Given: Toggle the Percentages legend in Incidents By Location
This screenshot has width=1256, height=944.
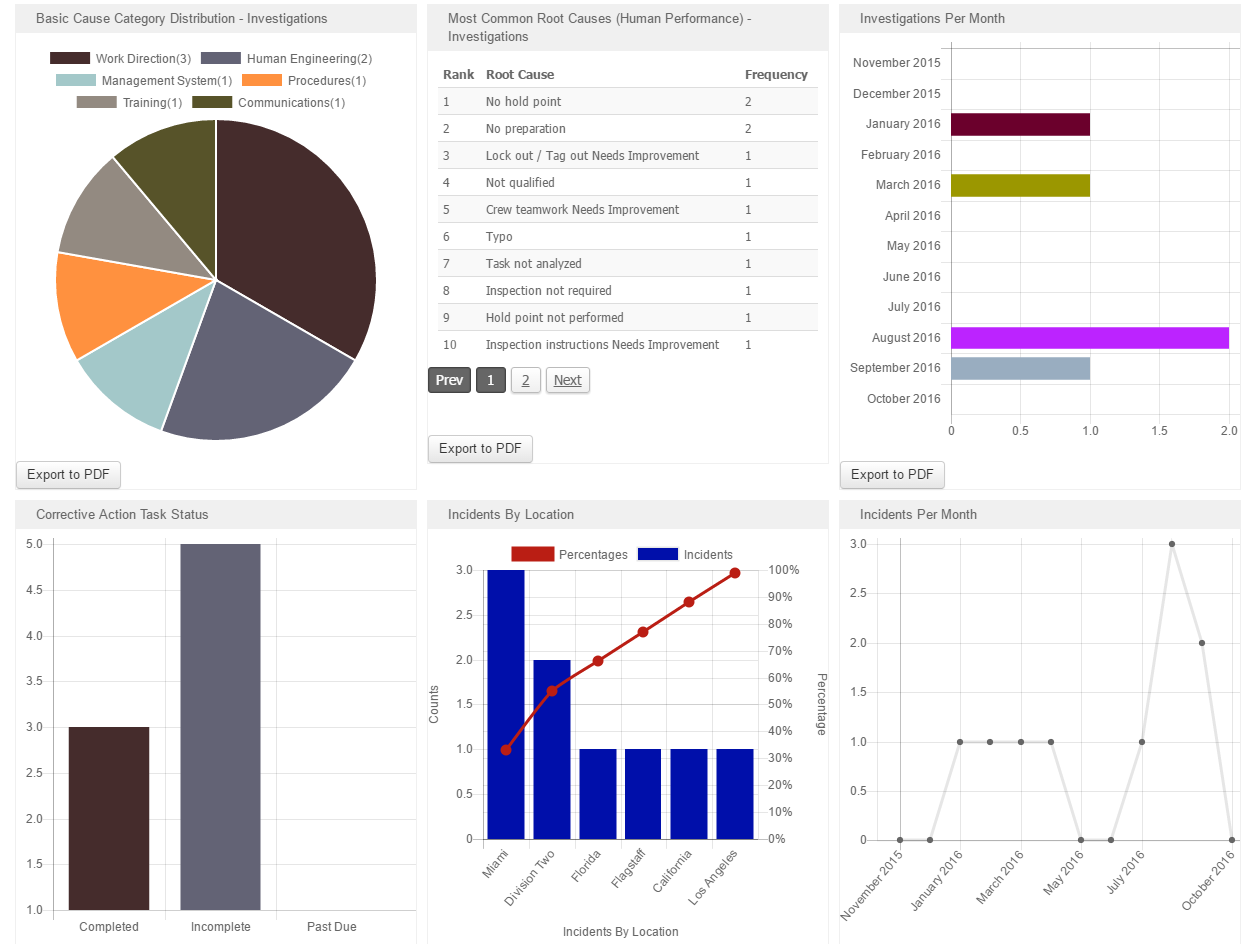Looking at the screenshot, I should 531,555.
